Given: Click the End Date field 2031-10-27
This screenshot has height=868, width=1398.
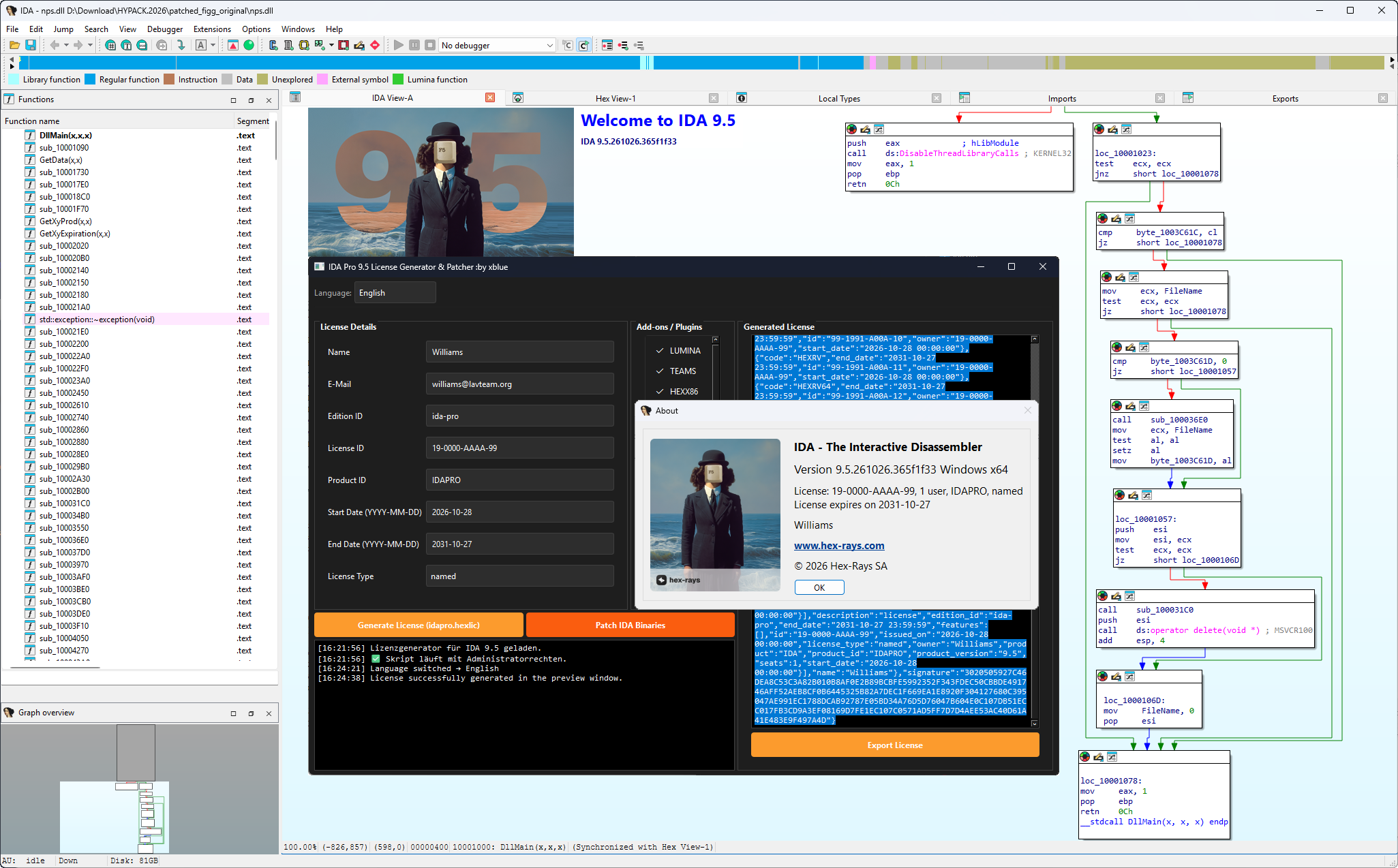Looking at the screenshot, I should tap(519, 544).
